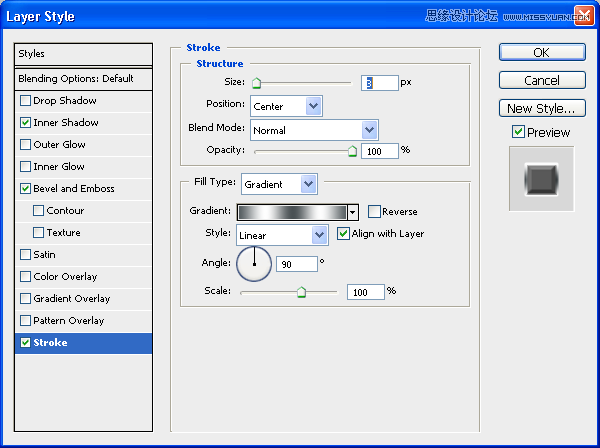Open the gradient picker arrow
600x448 pixels.
point(353,212)
